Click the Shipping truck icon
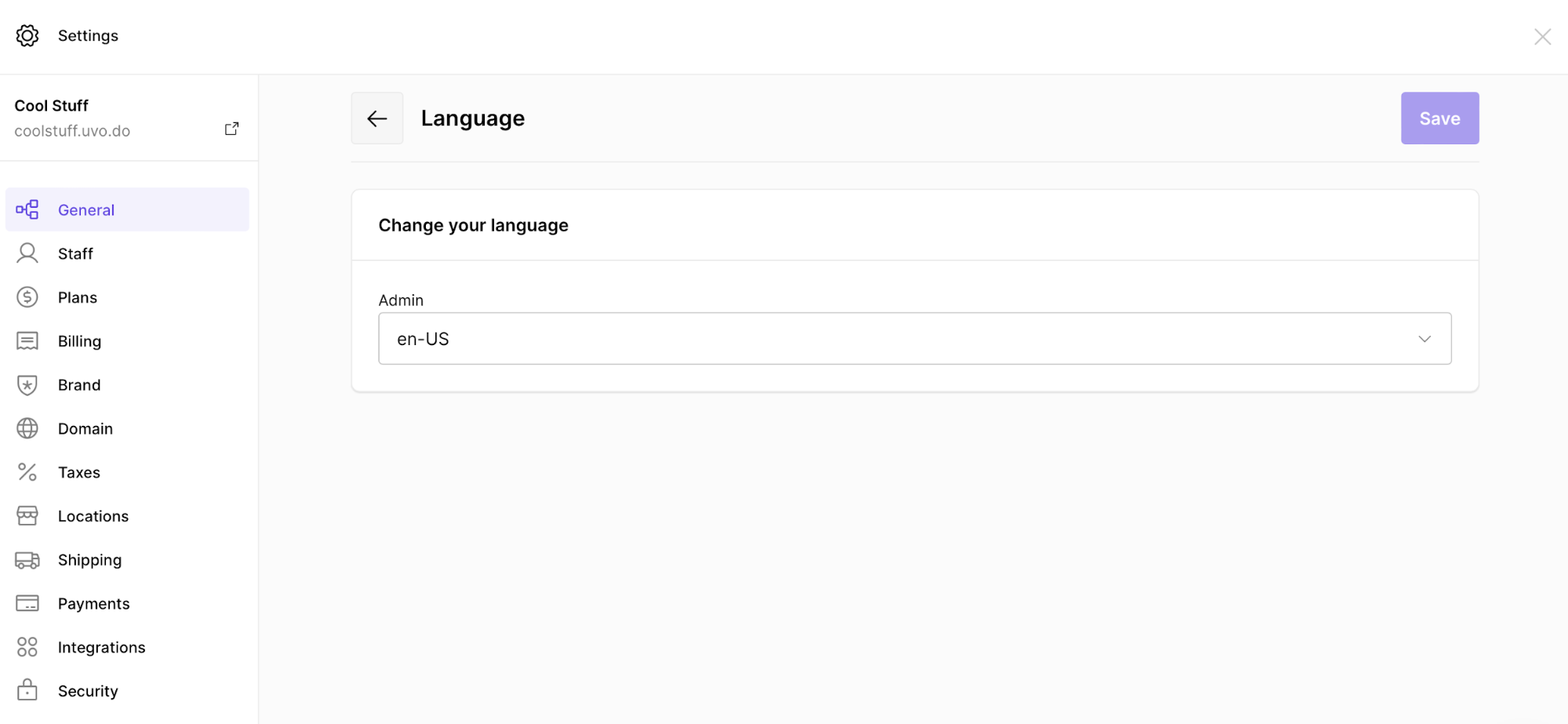Viewport: 1568px width, 724px height. 27,559
